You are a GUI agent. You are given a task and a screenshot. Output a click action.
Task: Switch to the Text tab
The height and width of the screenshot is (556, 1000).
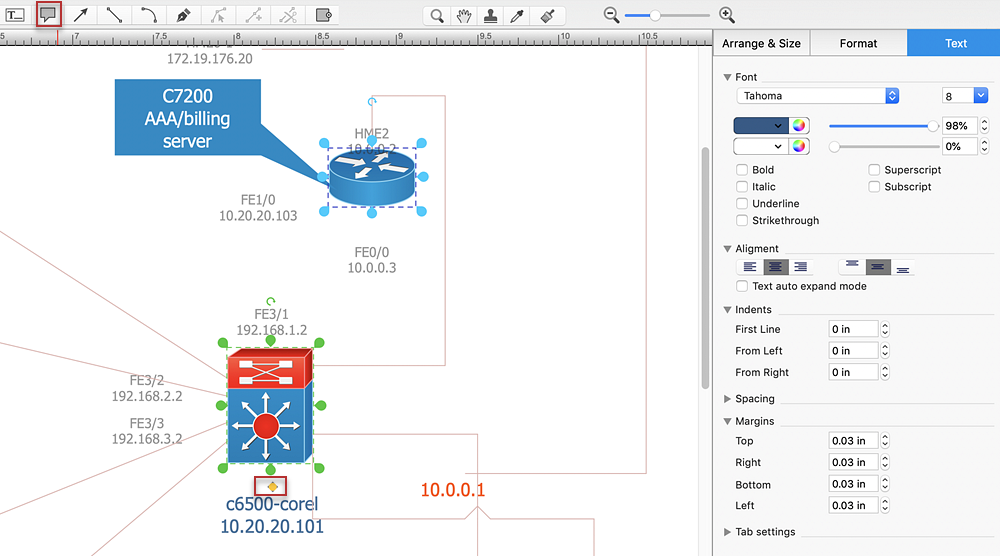[x=954, y=43]
